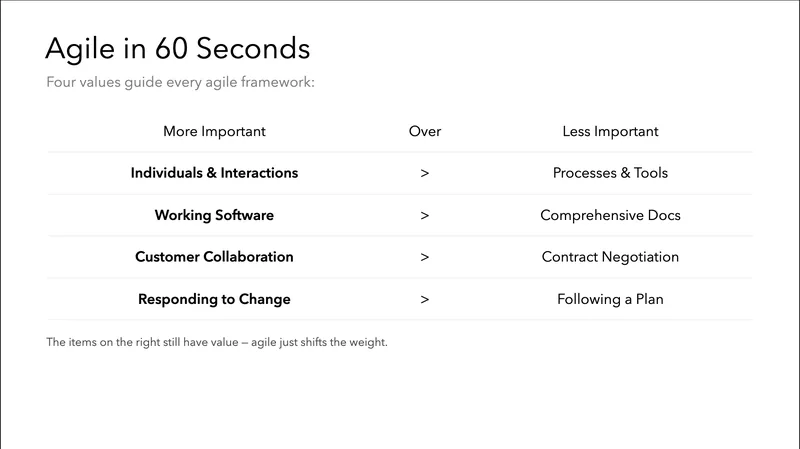Click the 'Contract Negotiation' cell

610,257
